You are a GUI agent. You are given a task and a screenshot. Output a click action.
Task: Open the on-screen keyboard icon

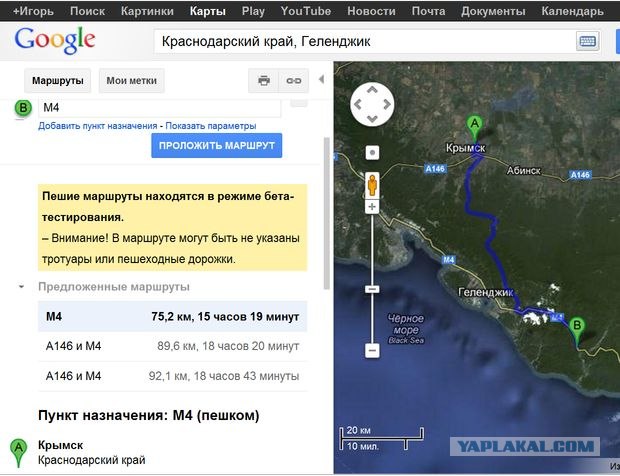tap(587, 41)
